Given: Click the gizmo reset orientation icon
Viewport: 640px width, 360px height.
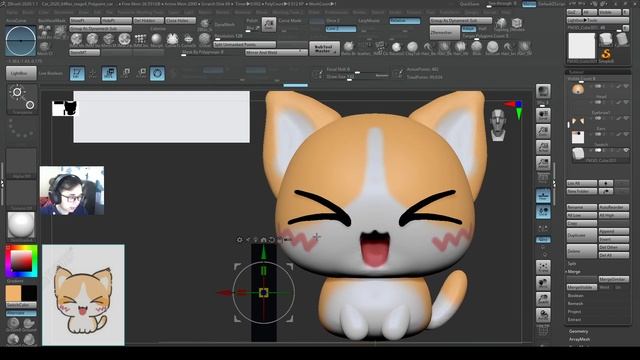Looking at the screenshot, I should click(x=271, y=240).
